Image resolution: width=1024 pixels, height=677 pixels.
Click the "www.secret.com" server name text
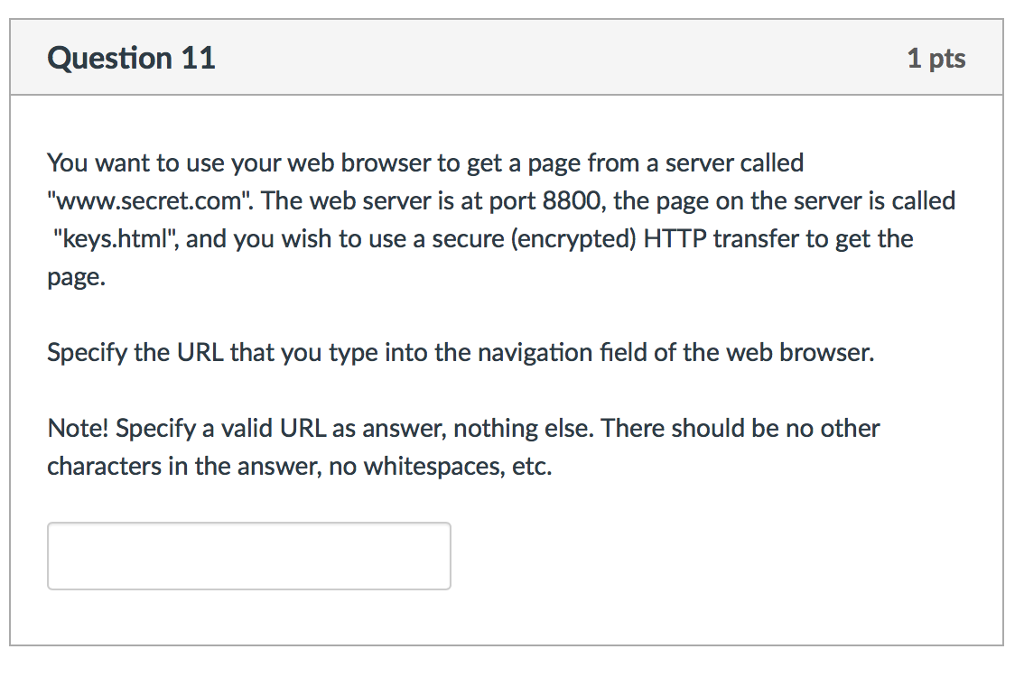click(x=149, y=201)
